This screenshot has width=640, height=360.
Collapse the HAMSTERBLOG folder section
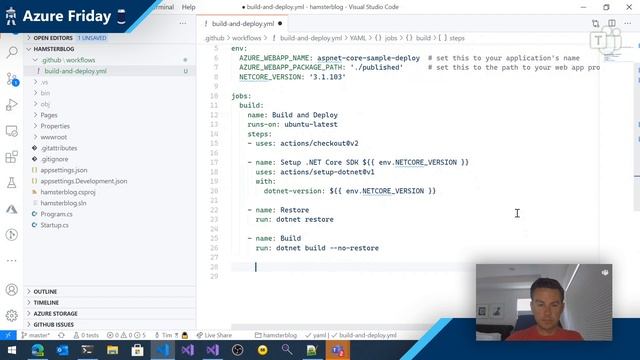pos(109,49)
